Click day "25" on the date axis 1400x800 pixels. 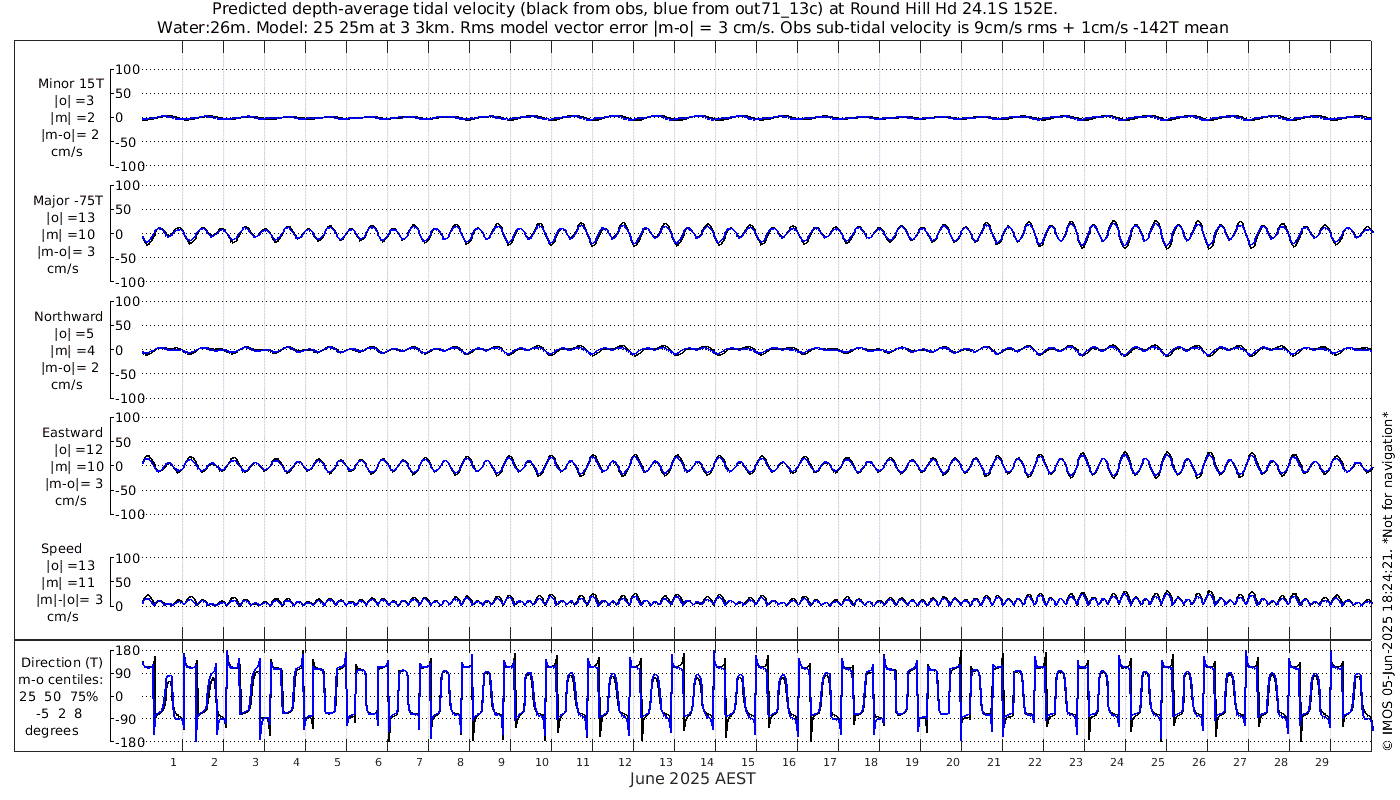[1157, 762]
